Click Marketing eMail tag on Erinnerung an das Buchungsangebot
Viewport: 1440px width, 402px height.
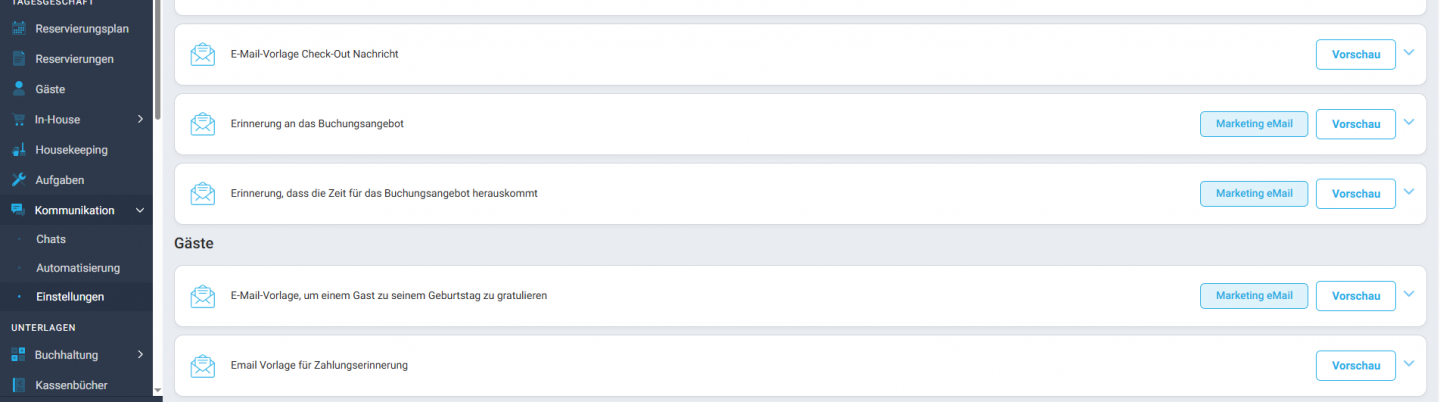[1254, 124]
